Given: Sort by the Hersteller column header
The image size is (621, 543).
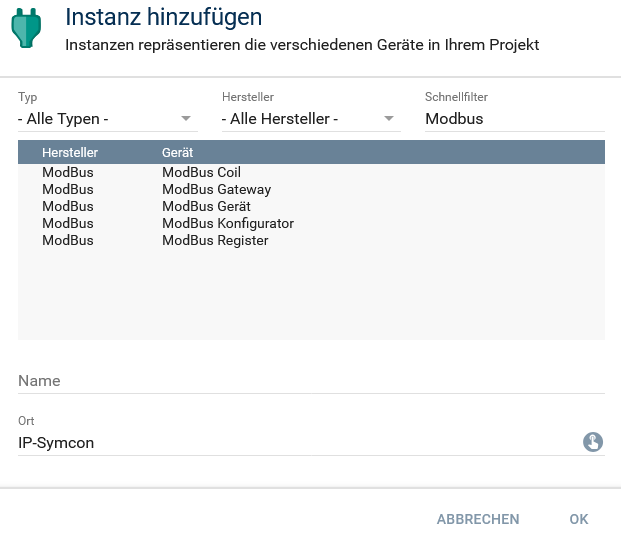Looking at the screenshot, I should click(70, 152).
